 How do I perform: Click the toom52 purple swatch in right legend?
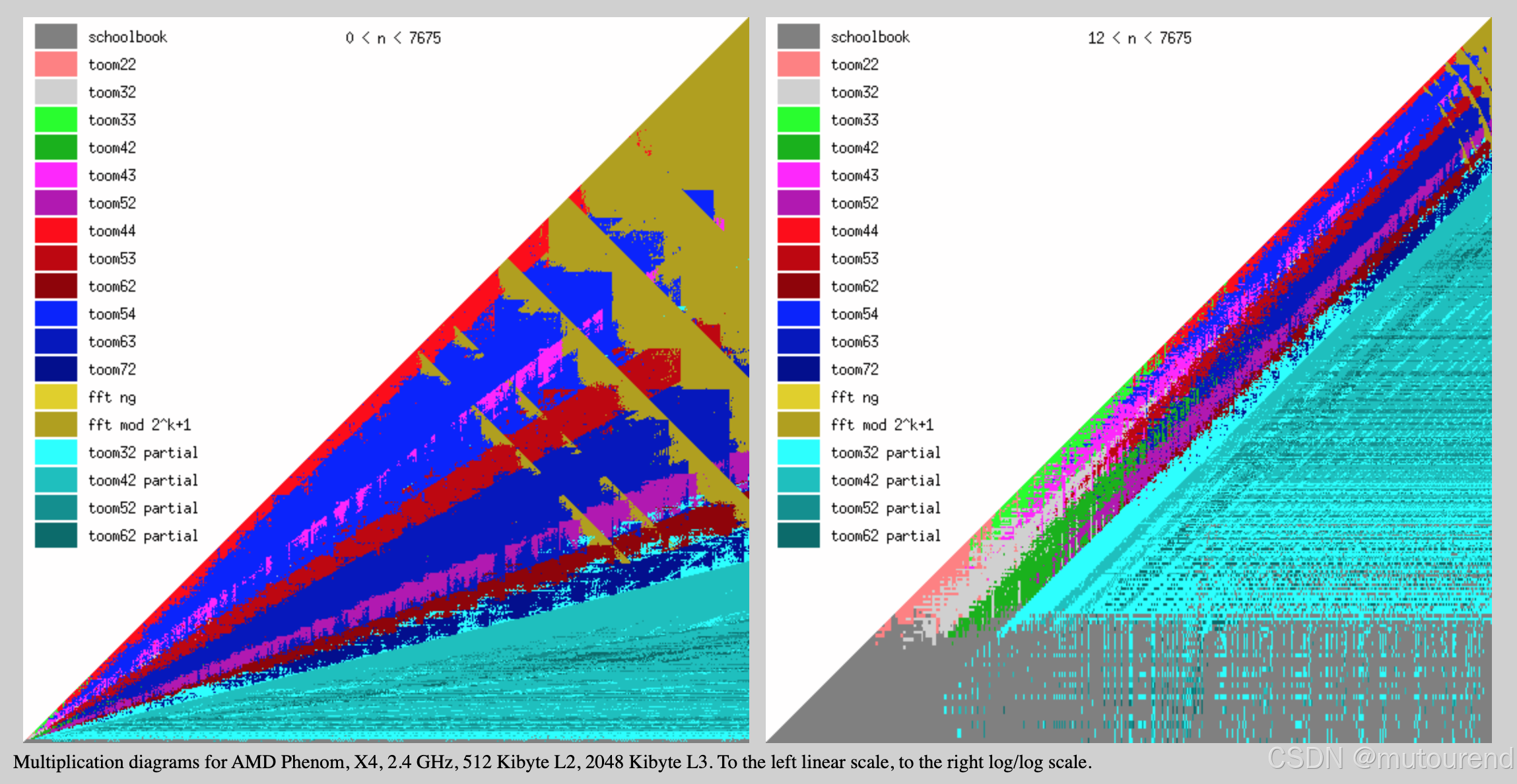pyautogui.click(x=798, y=203)
